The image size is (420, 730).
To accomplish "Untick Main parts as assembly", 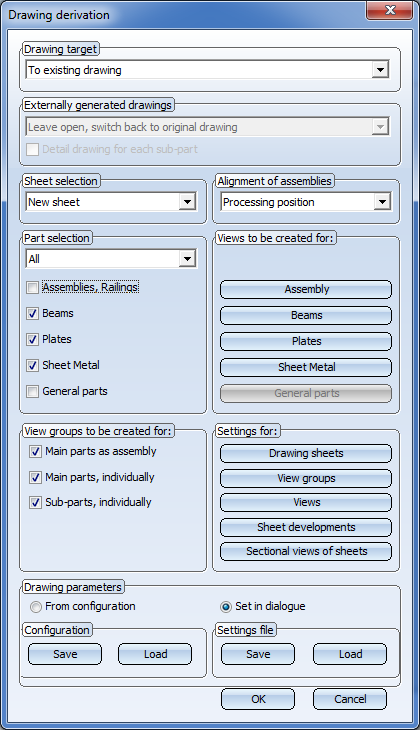I will (35, 452).
